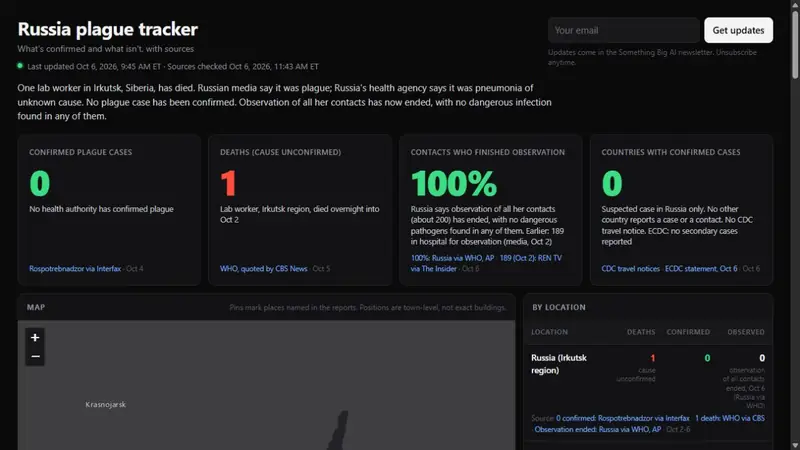Focus the Your email input field
The height and width of the screenshot is (450, 800).
click(x=623, y=30)
